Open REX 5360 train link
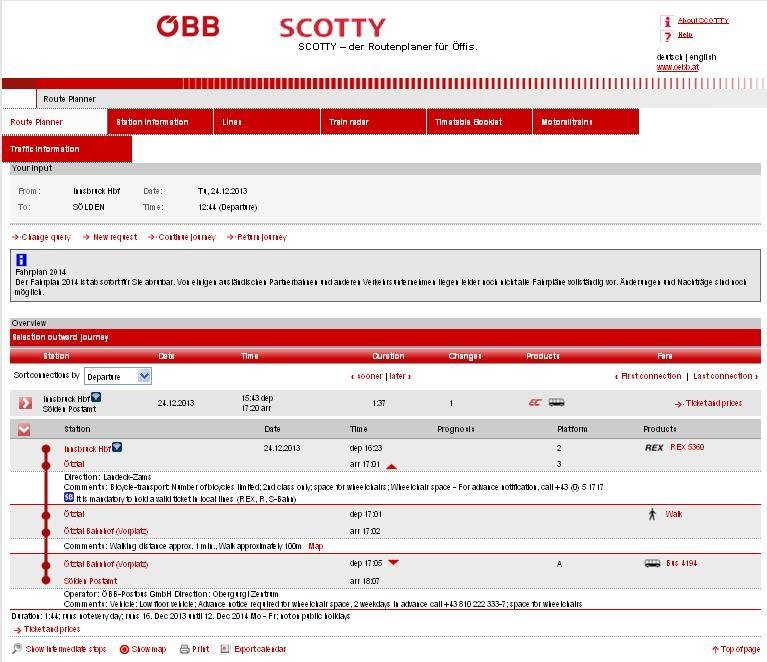767x662 pixels. click(687, 447)
